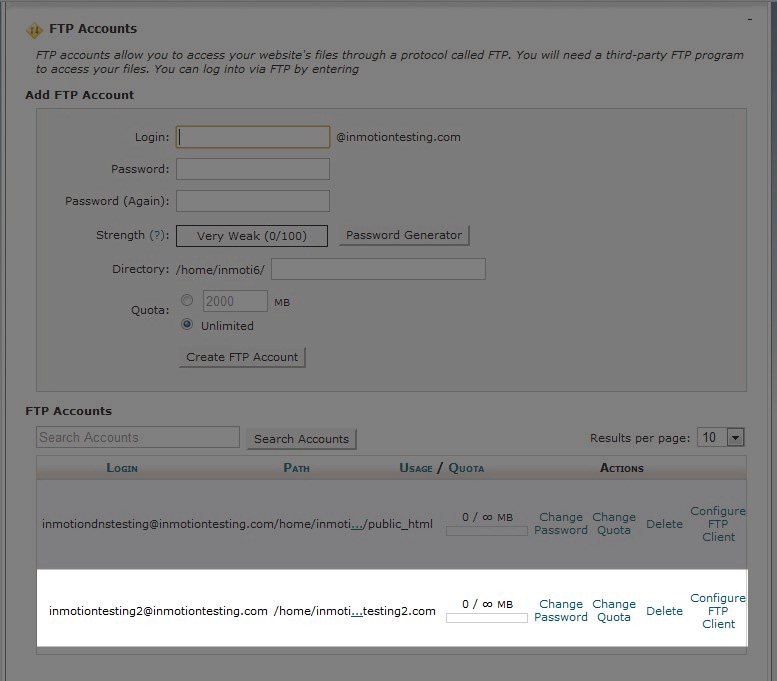The width and height of the screenshot is (777, 681).
Task: Sort accounts by Login column header
Action: coord(122,468)
